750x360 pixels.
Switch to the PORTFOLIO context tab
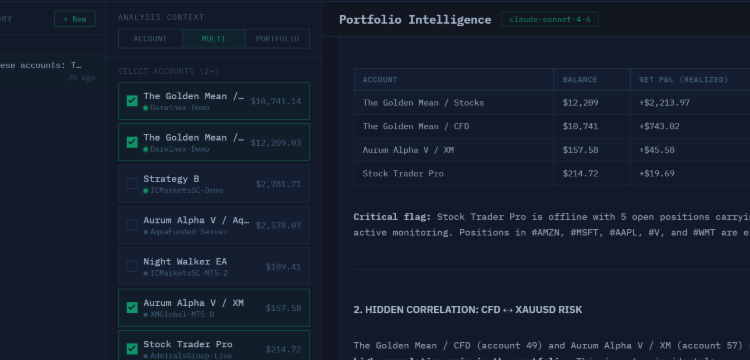[277, 39]
